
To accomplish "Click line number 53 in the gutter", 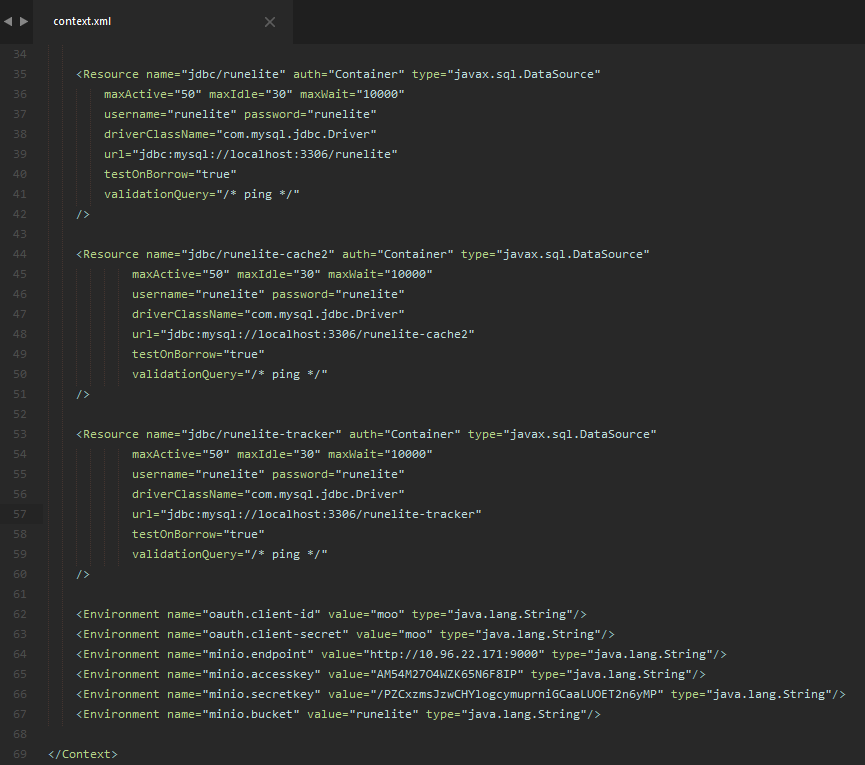I will click(19, 433).
